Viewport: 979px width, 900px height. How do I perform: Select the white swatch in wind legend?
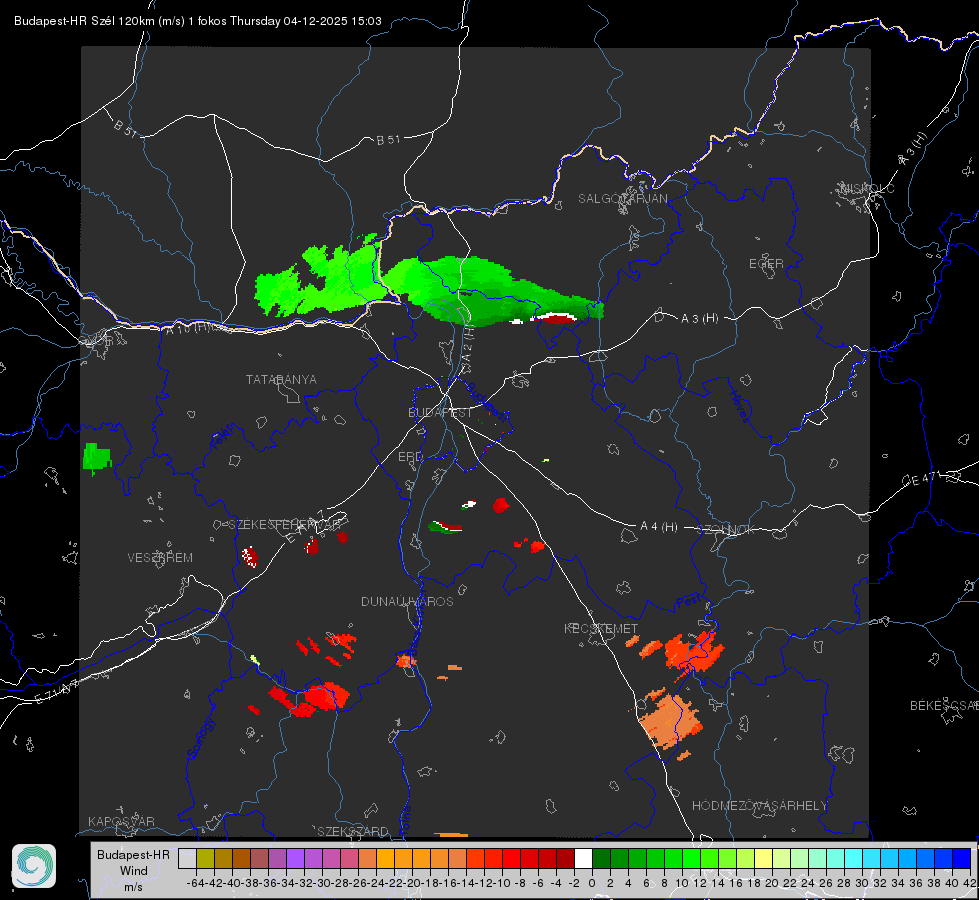[x=583, y=858]
